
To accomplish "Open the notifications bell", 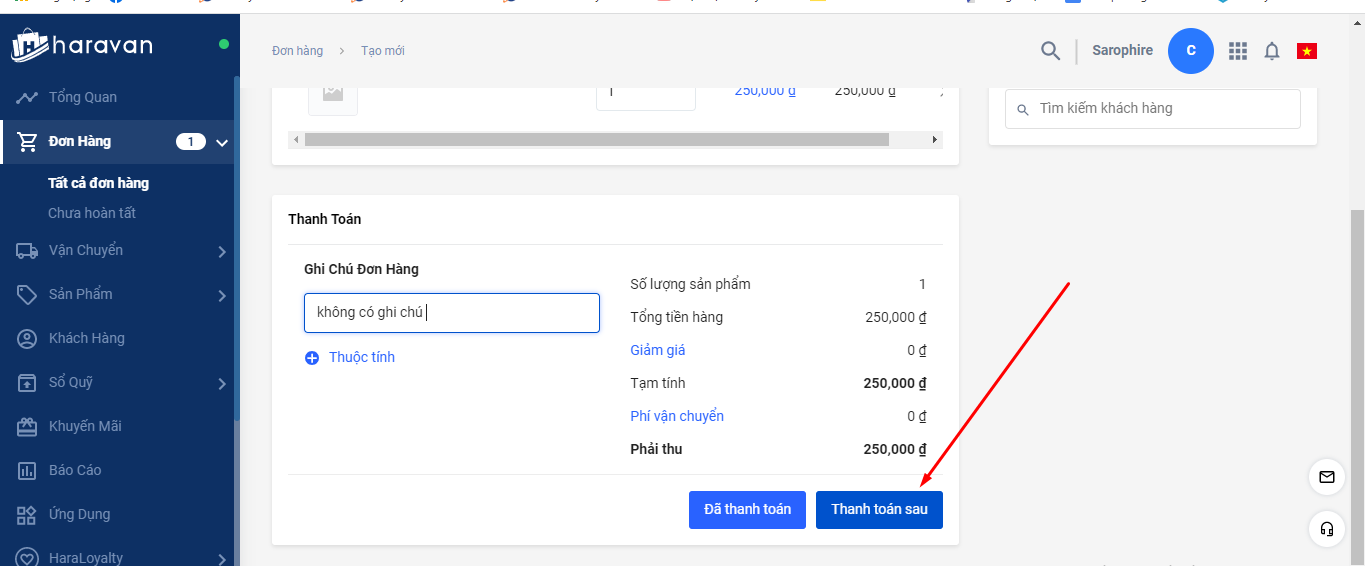I will [x=1272, y=51].
